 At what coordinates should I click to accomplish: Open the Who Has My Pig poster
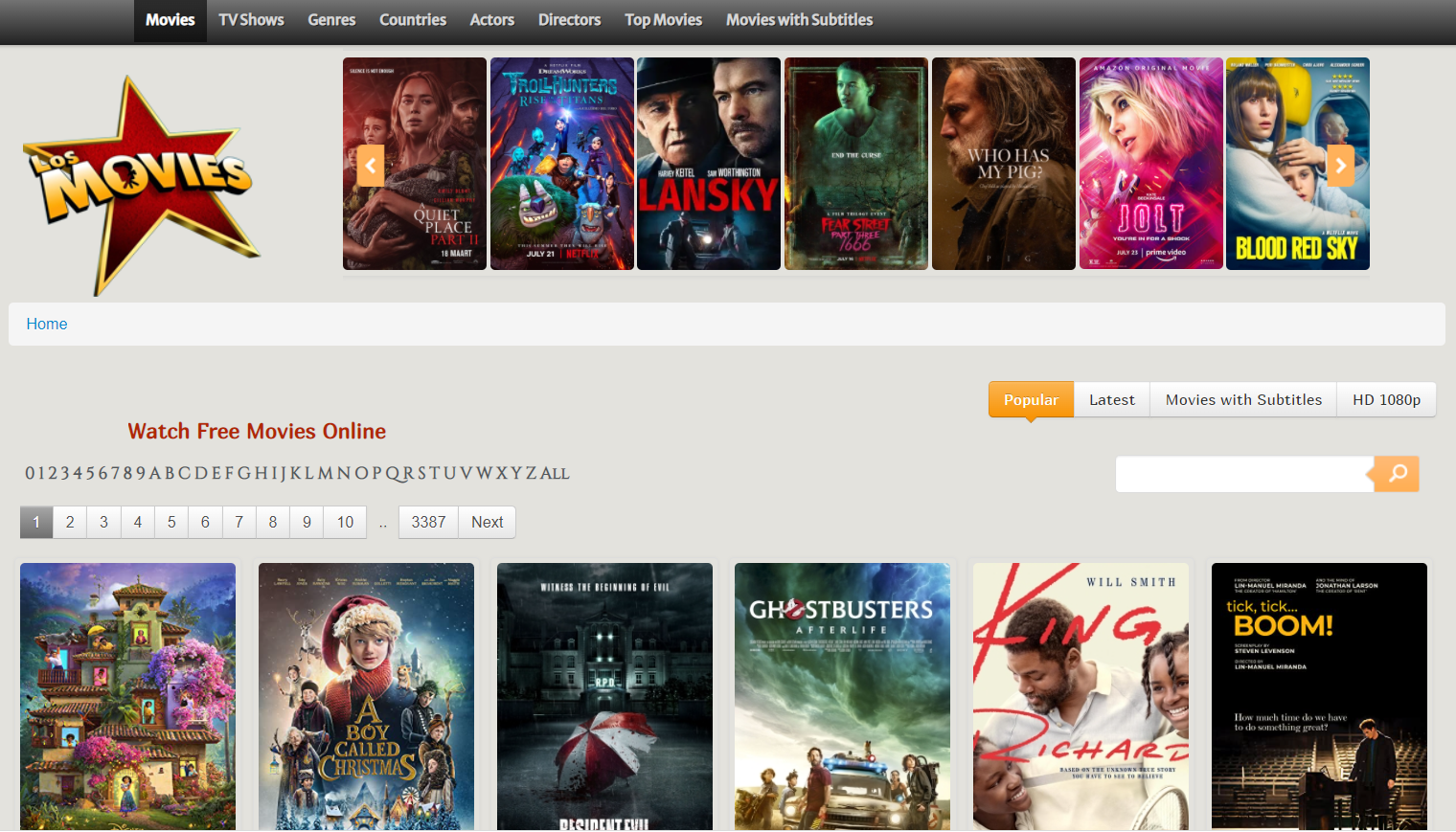tap(1004, 164)
